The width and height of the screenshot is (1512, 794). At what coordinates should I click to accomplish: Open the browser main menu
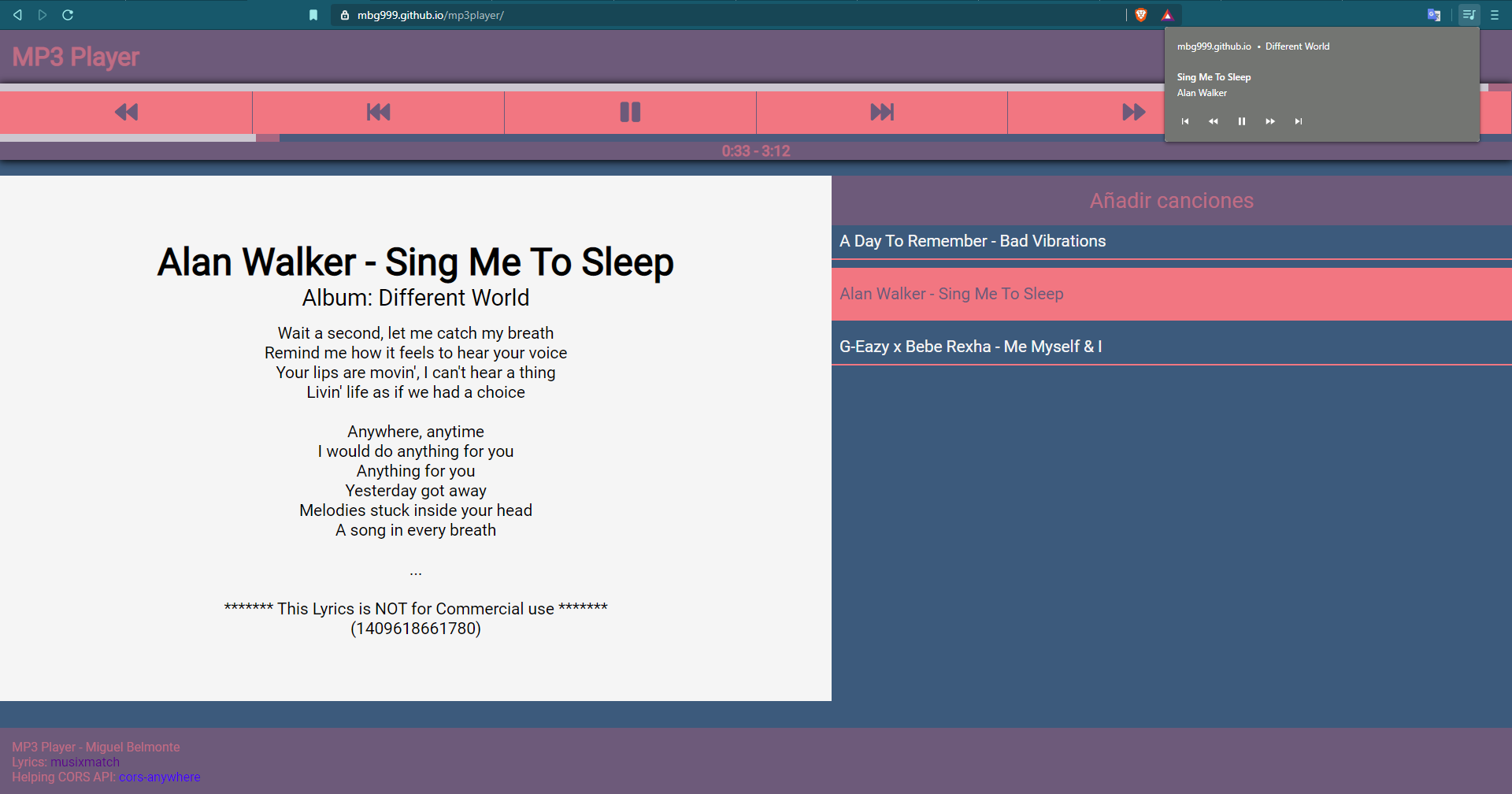[x=1495, y=15]
